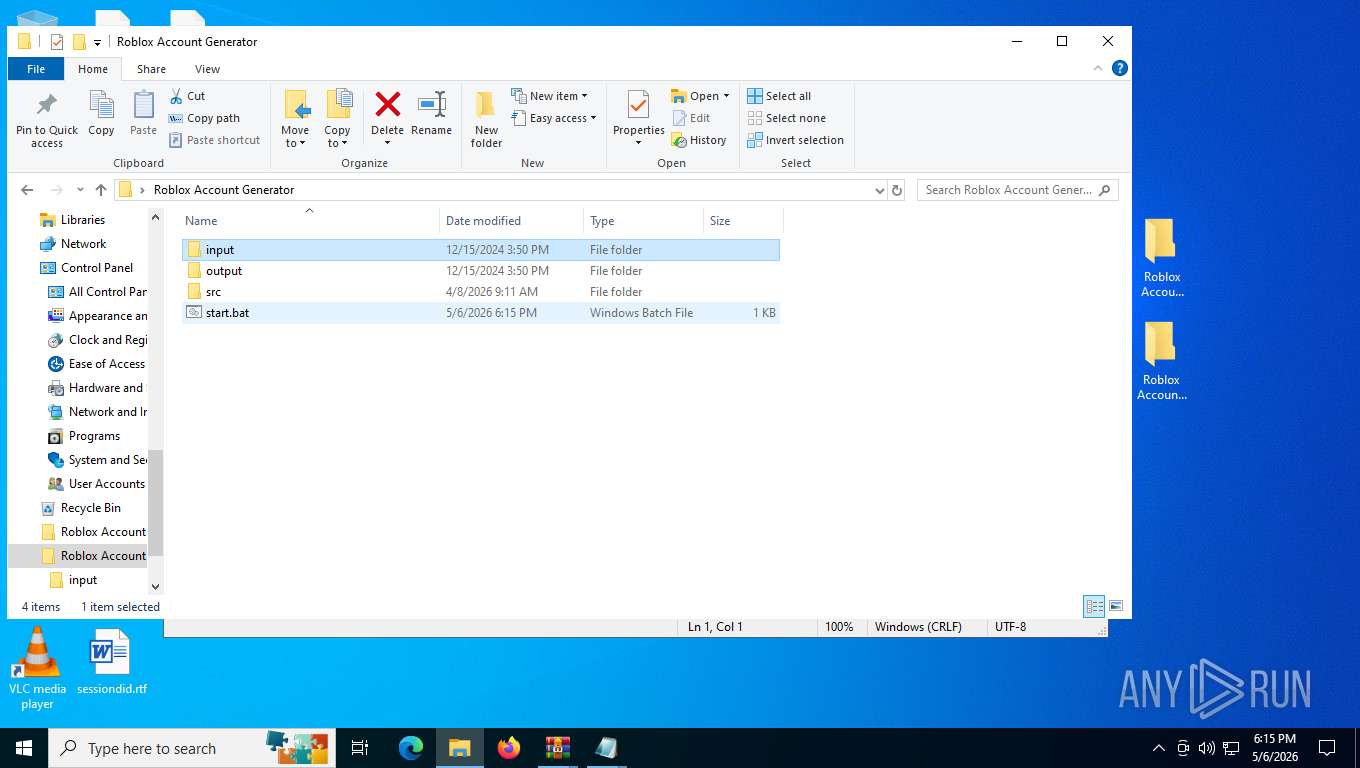This screenshot has width=1360, height=768.
Task: Select the start.bat file
Action: (481, 313)
